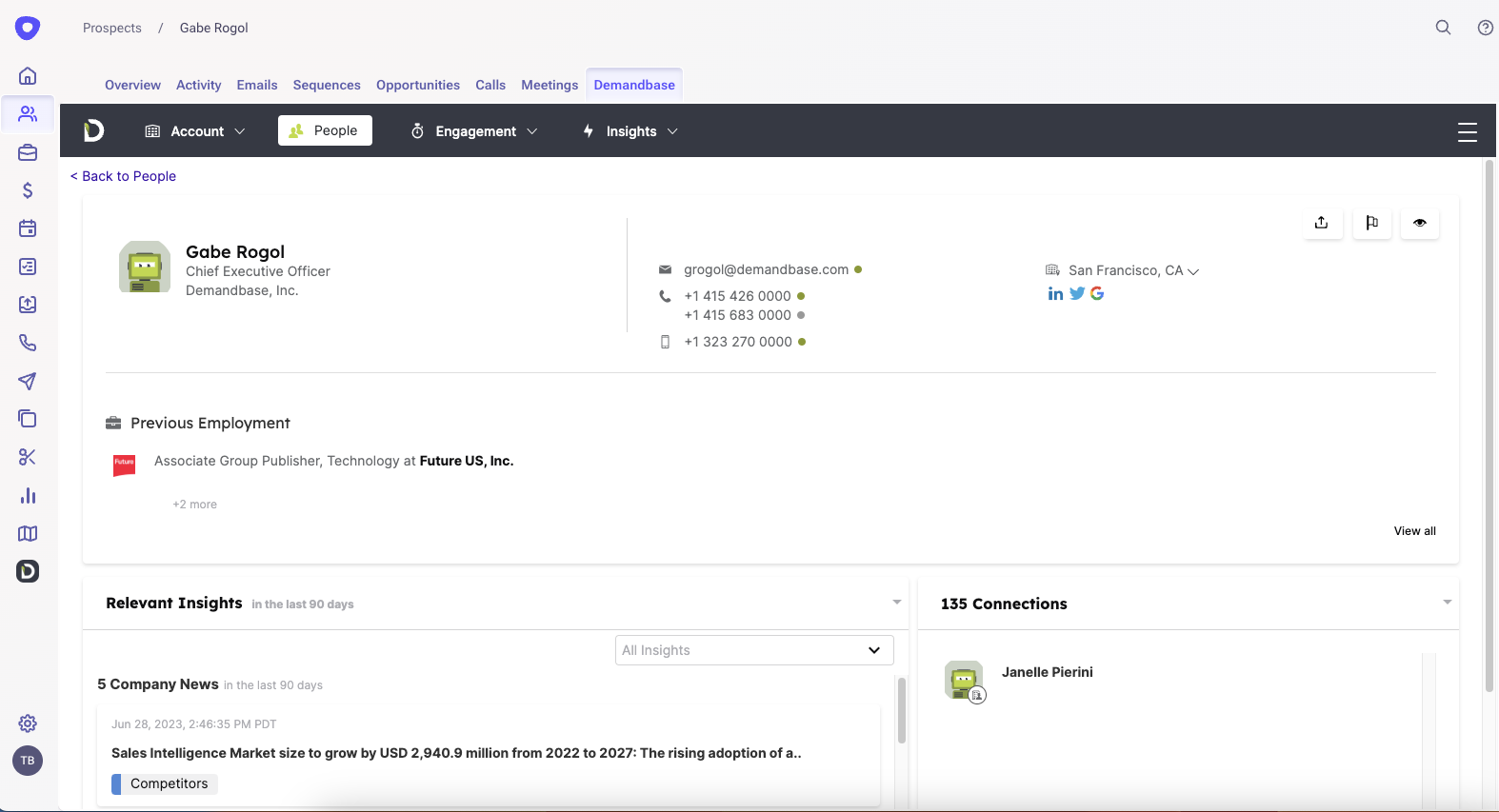Screen dimensions: 1499x812
Task: Switch to the Opportunities tab
Action: [418, 85]
